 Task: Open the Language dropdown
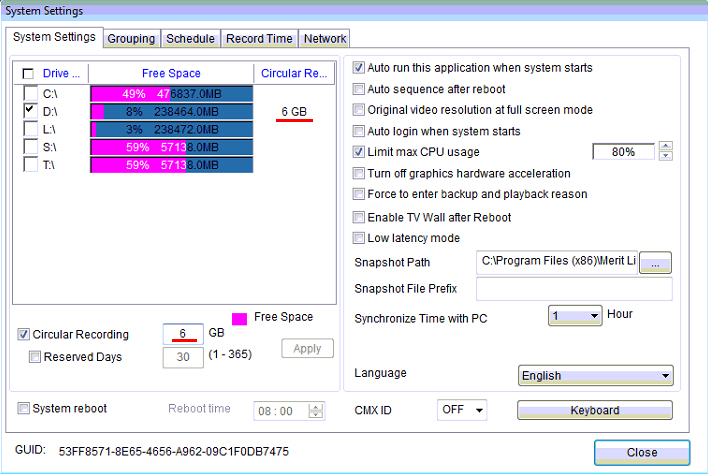tap(595, 376)
